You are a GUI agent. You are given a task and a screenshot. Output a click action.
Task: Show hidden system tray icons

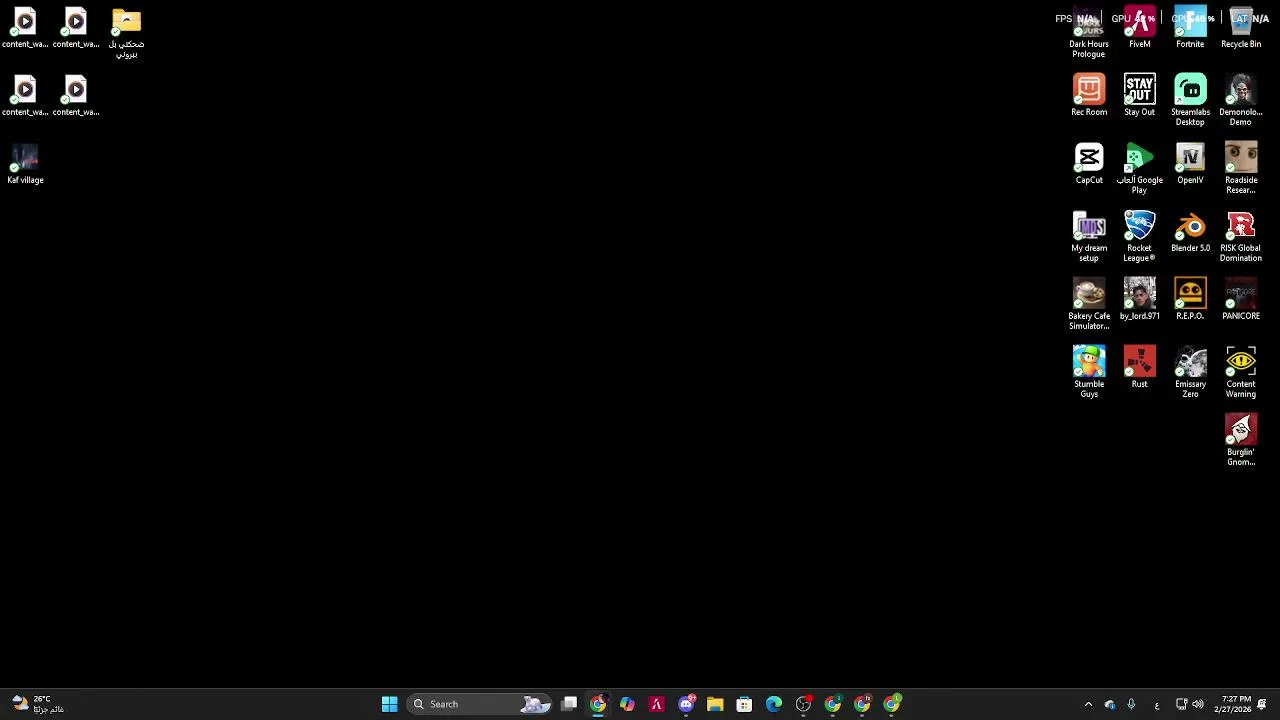click(x=1088, y=704)
